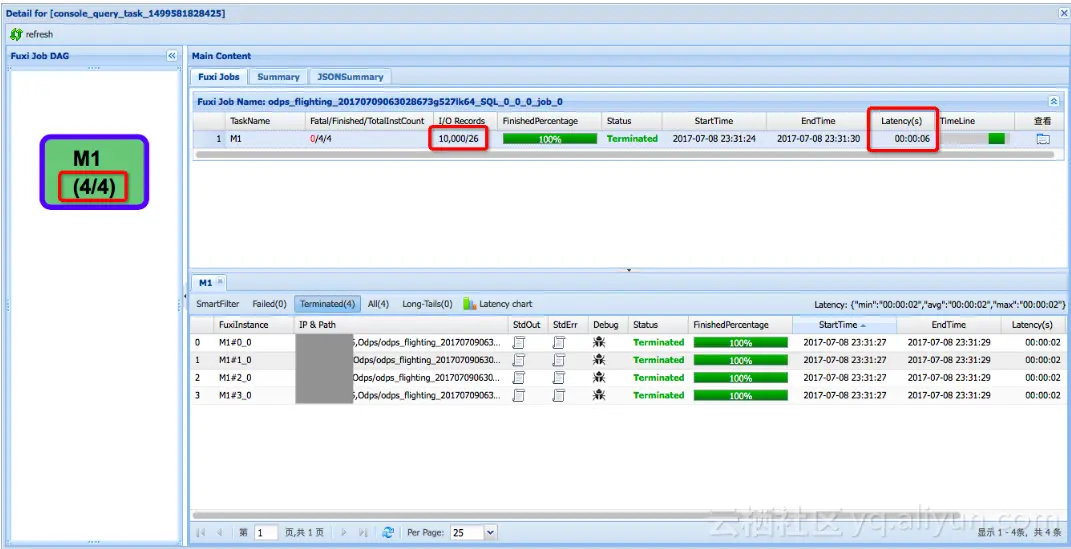The height and width of the screenshot is (549, 1071).
Task: Open StdErr for instance M1#1_0
Action: [x=559, y=360]
